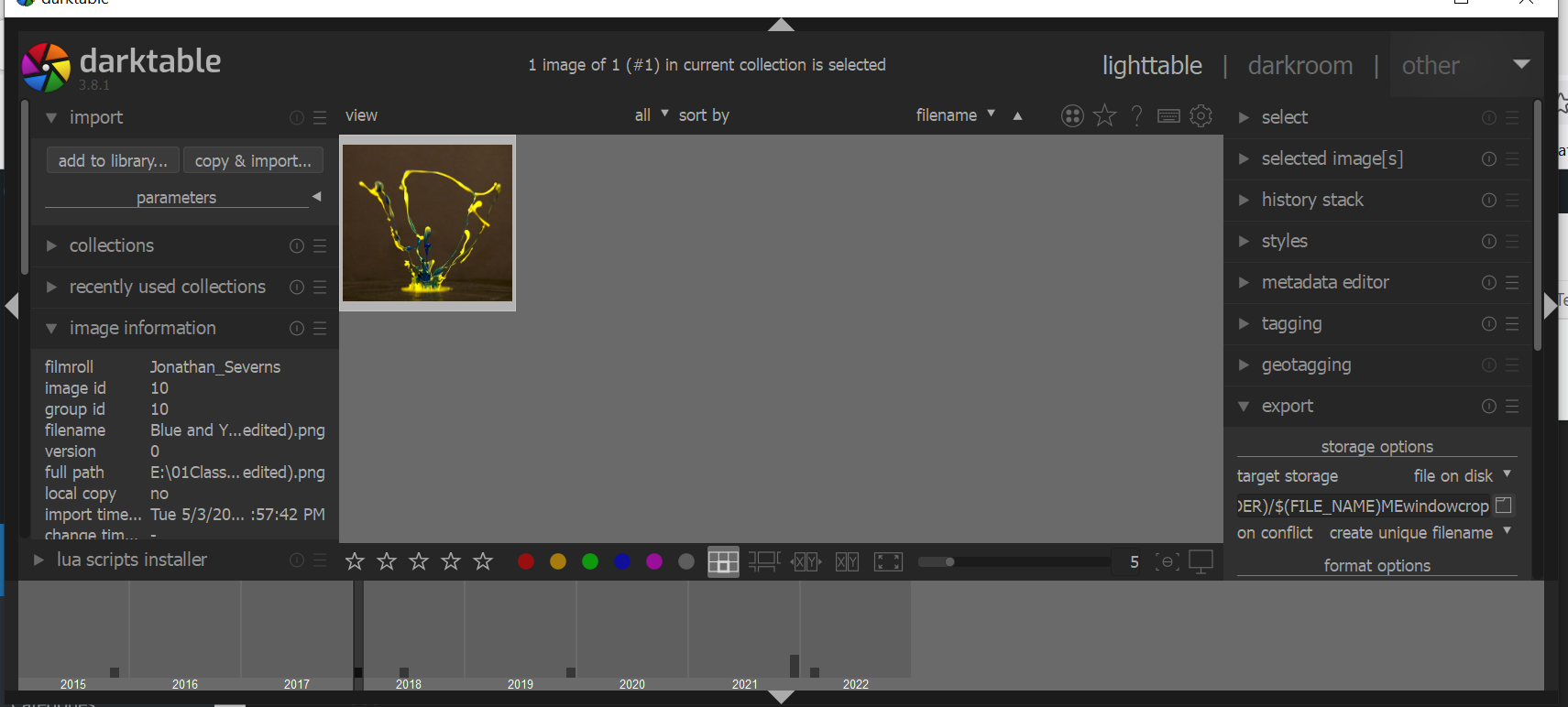Open the filename sort dropdown

click(955, 115)
